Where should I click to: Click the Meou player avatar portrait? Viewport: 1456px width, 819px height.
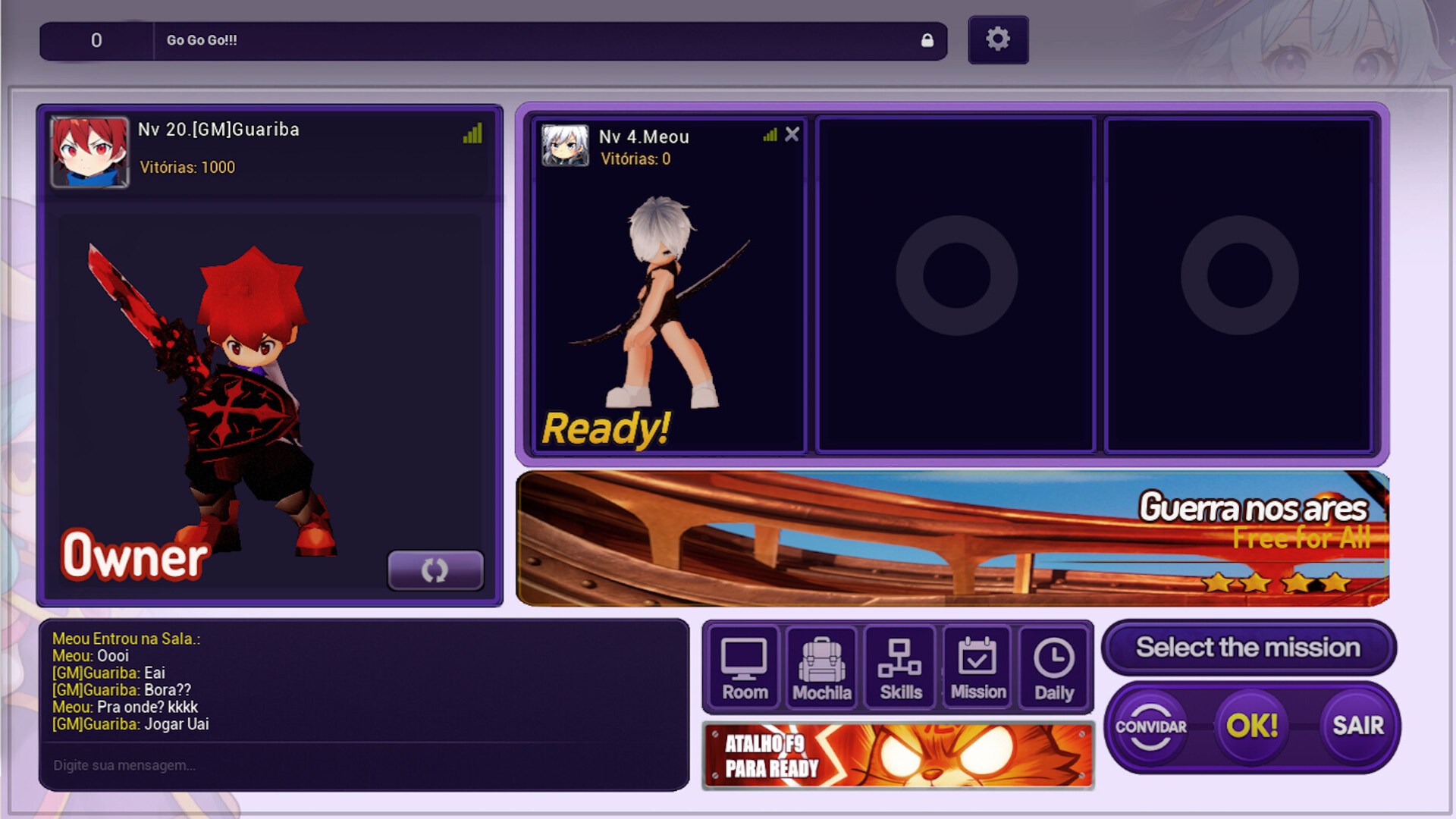click(x=565, y=146)
